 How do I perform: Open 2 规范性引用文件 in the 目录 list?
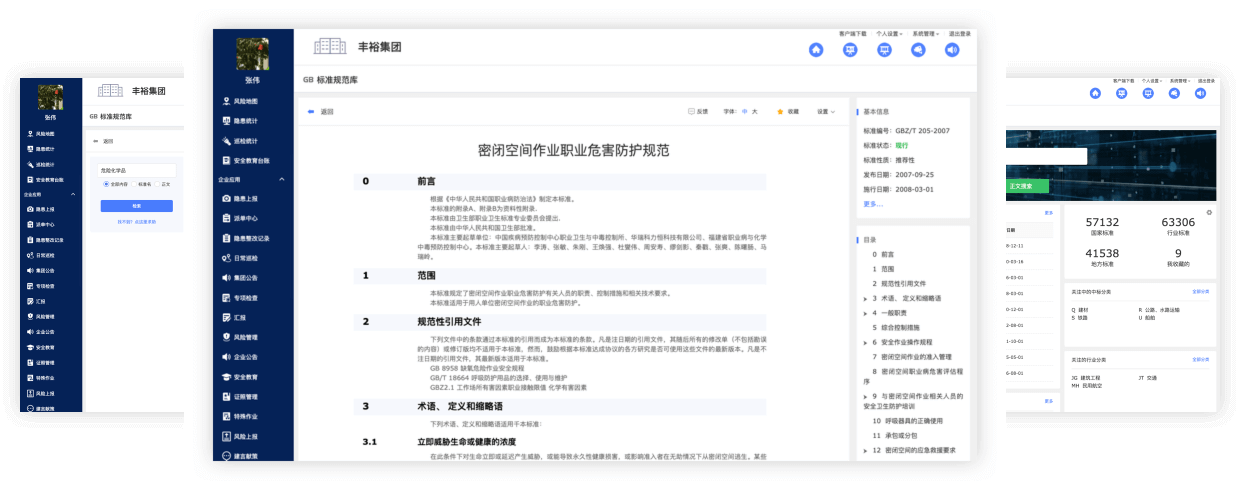[x=899, y=284]
